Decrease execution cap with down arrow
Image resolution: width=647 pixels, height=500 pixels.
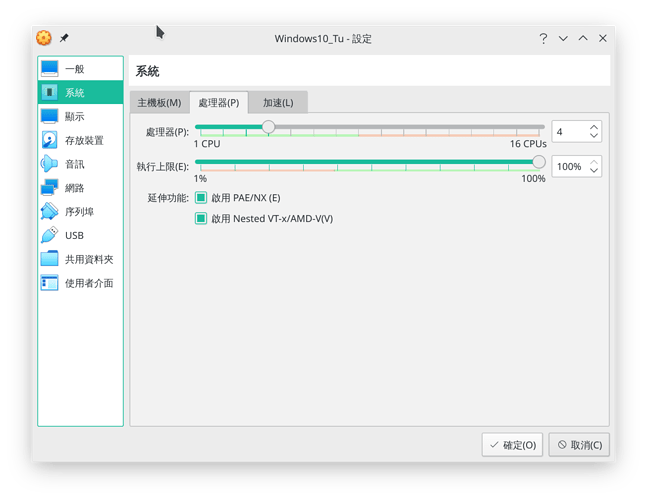pos(594,170)
